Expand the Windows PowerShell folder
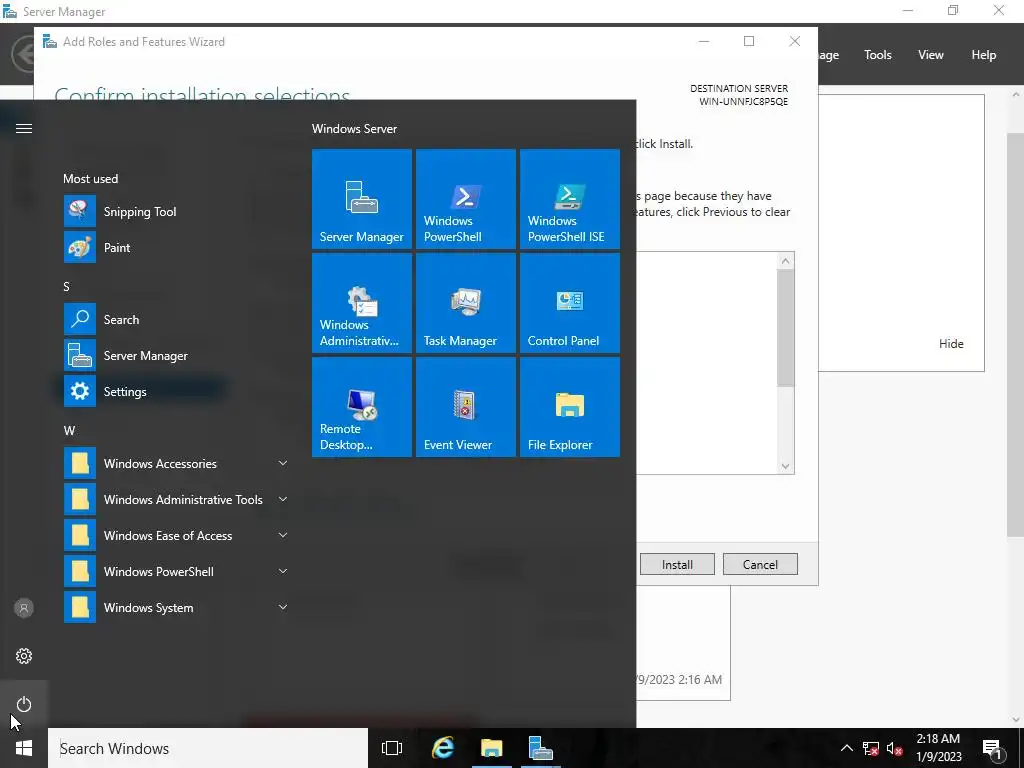 click(x=176, y=571)
